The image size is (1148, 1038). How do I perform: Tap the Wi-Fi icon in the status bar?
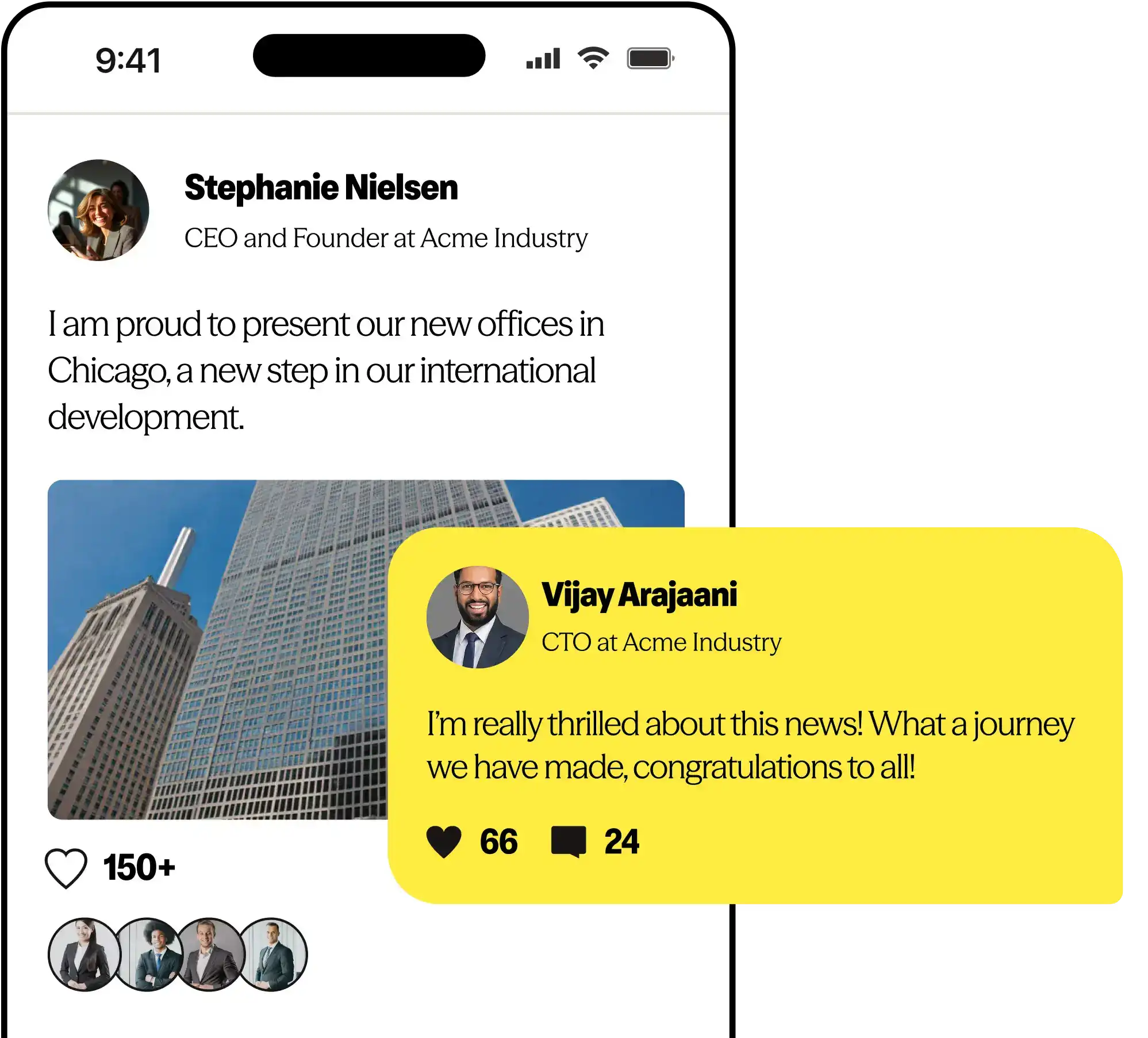[593, 58]
